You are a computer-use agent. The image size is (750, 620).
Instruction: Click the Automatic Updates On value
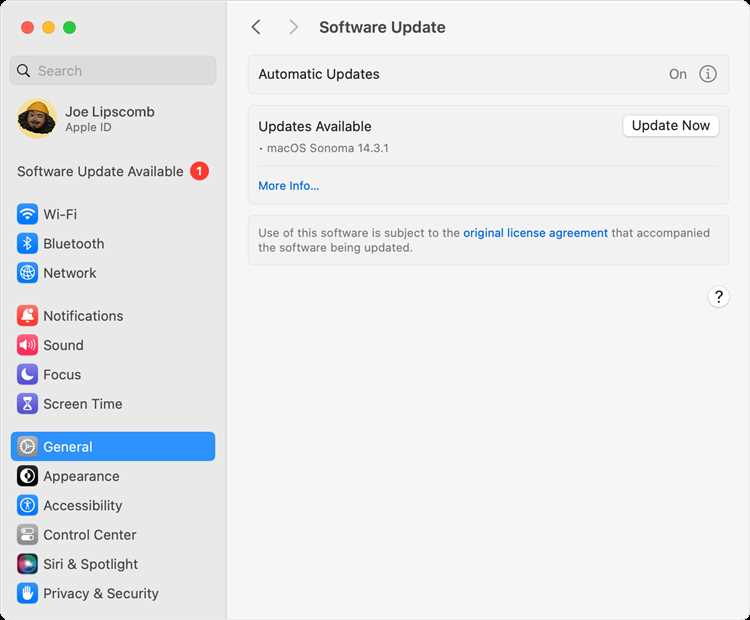(x=678, y=74)
